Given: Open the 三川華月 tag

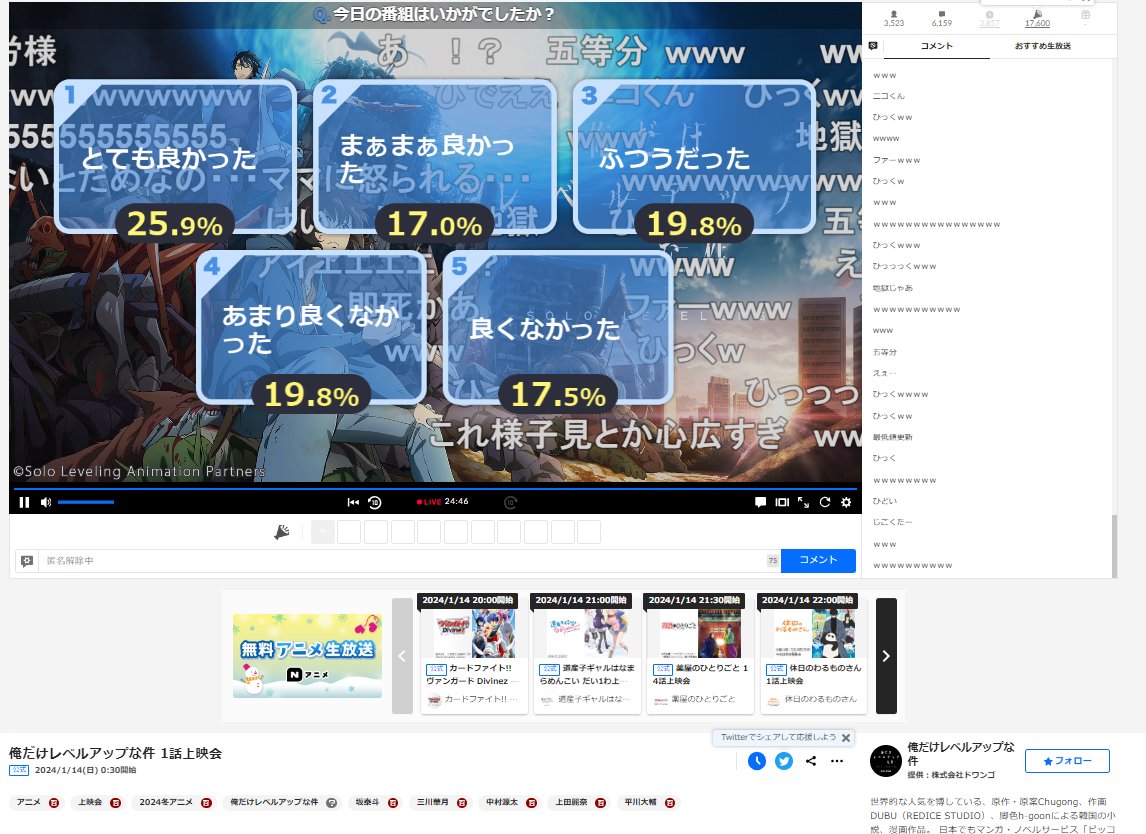Looking at the screenshot, I should point(433,803).
